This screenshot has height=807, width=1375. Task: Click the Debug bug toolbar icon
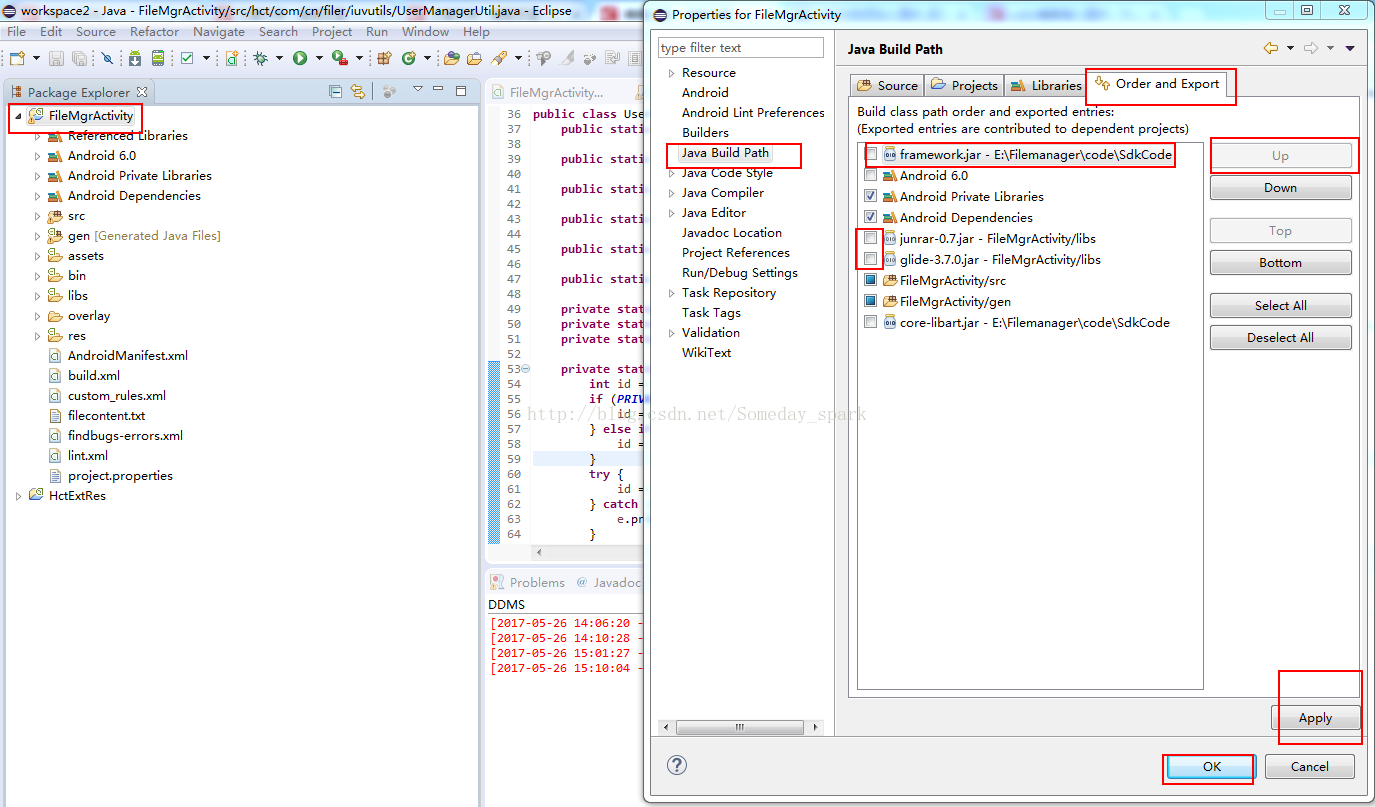click(x=260, y=59)
